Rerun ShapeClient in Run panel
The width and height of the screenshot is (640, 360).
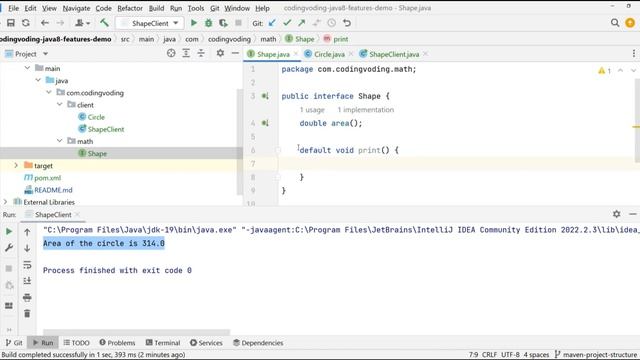(x=9, y=231)
